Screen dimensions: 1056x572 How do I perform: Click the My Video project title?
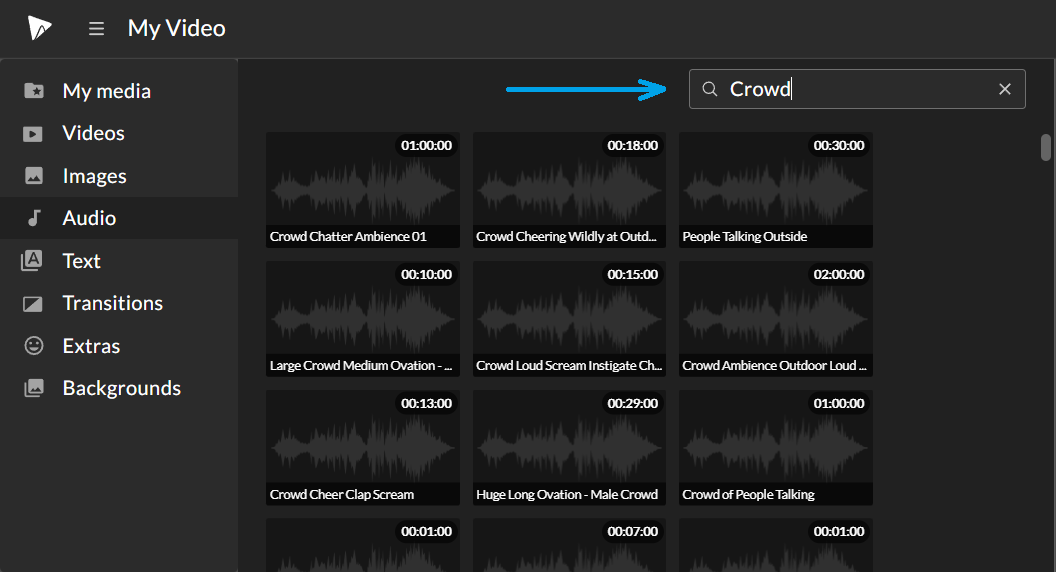pos(176,28)
